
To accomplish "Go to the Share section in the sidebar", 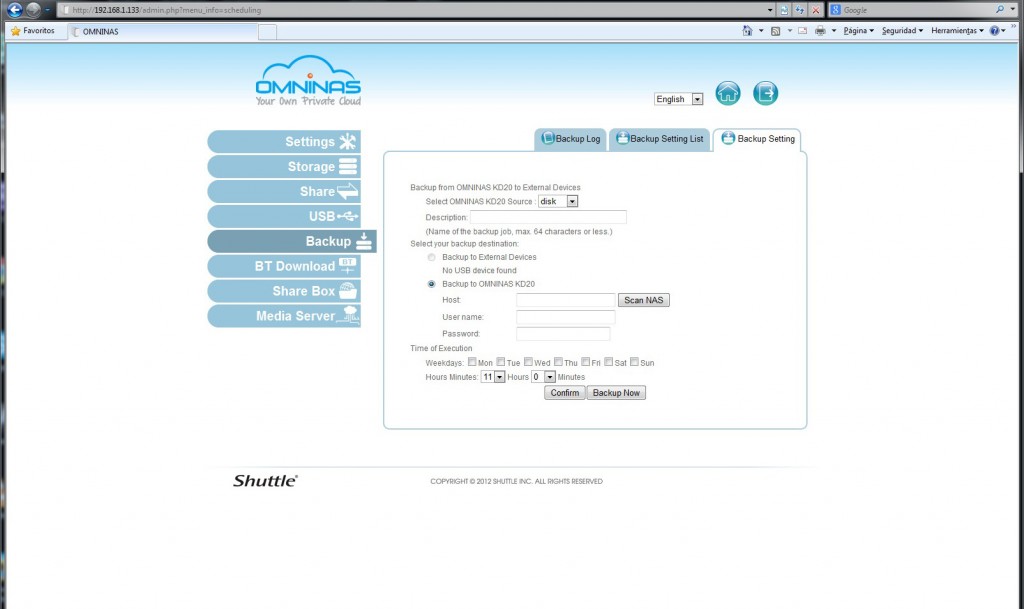I will [284, 191].
